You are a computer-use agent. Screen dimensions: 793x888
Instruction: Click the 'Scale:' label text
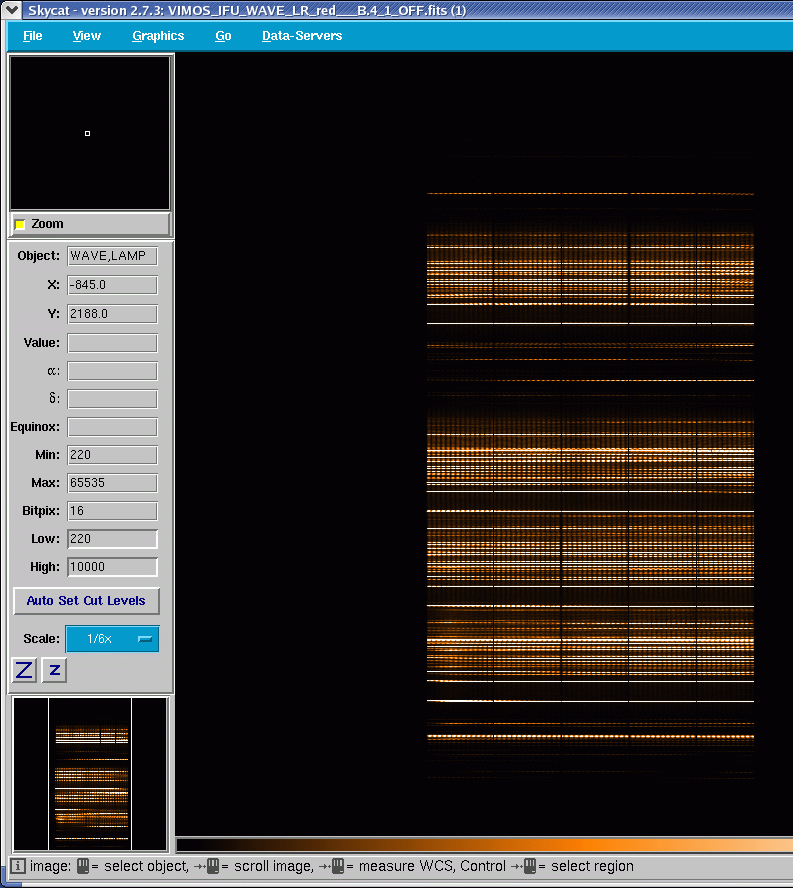tap(41, 639)
